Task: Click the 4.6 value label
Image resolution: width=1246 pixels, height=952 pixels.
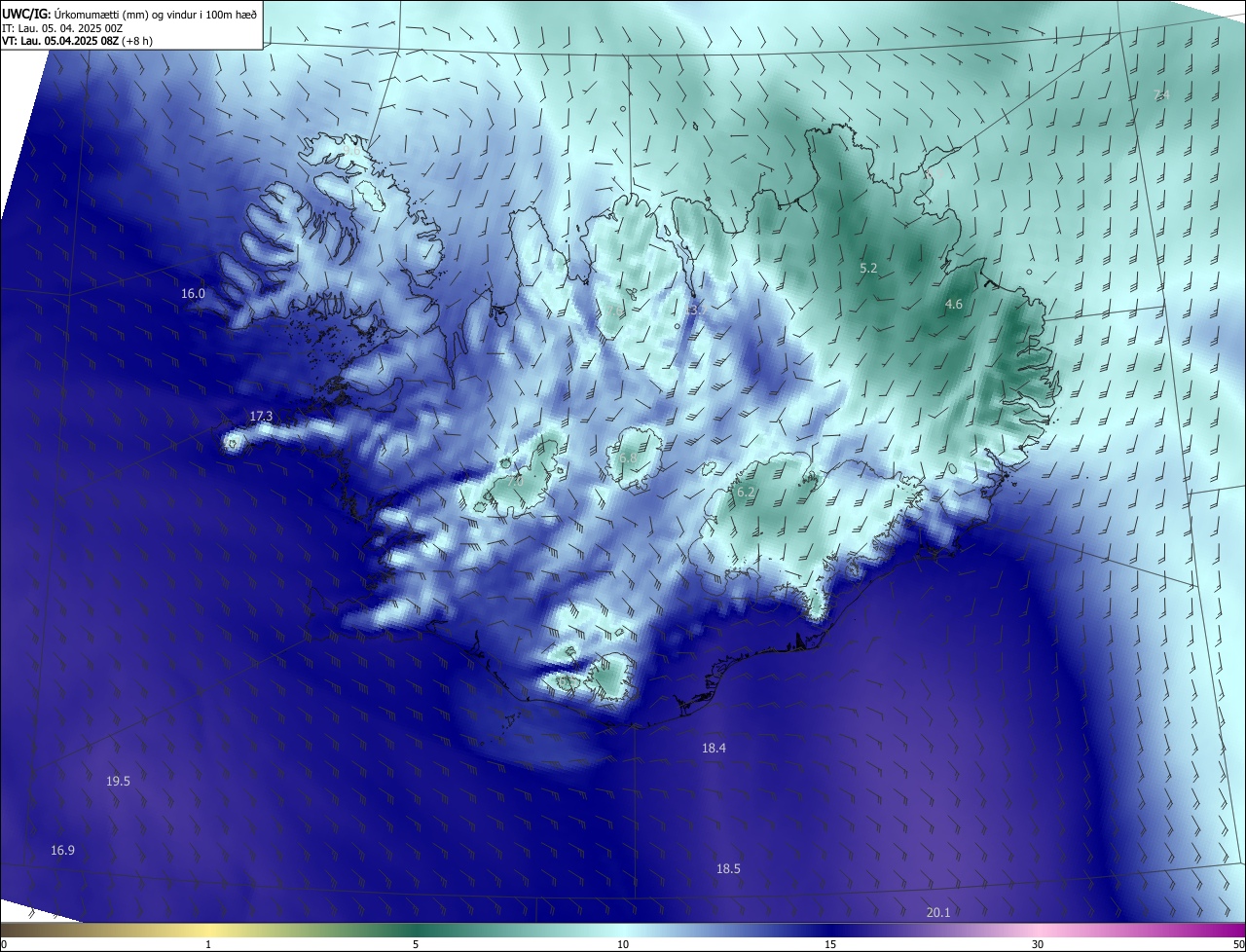Action: pyautogui.click(x=954, y=304)
